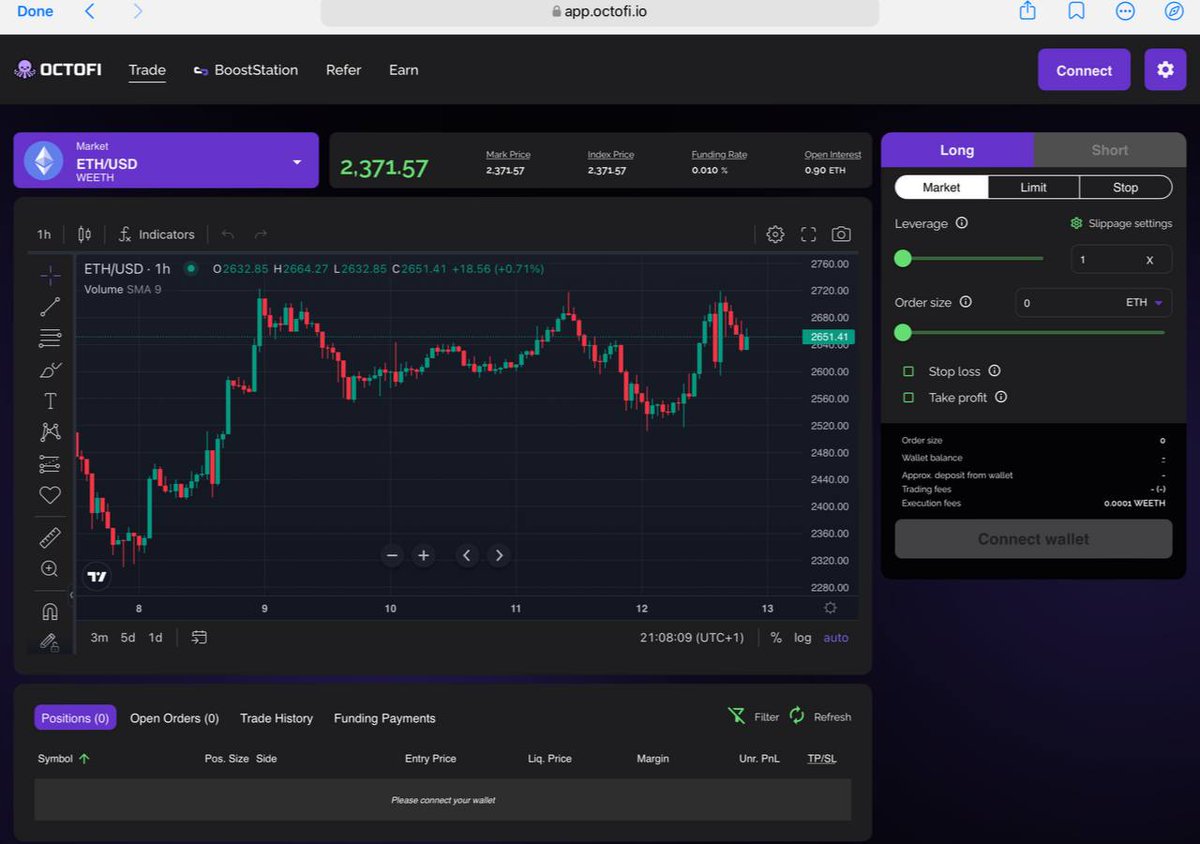Open the chart settings gear icon

[775, 234]
